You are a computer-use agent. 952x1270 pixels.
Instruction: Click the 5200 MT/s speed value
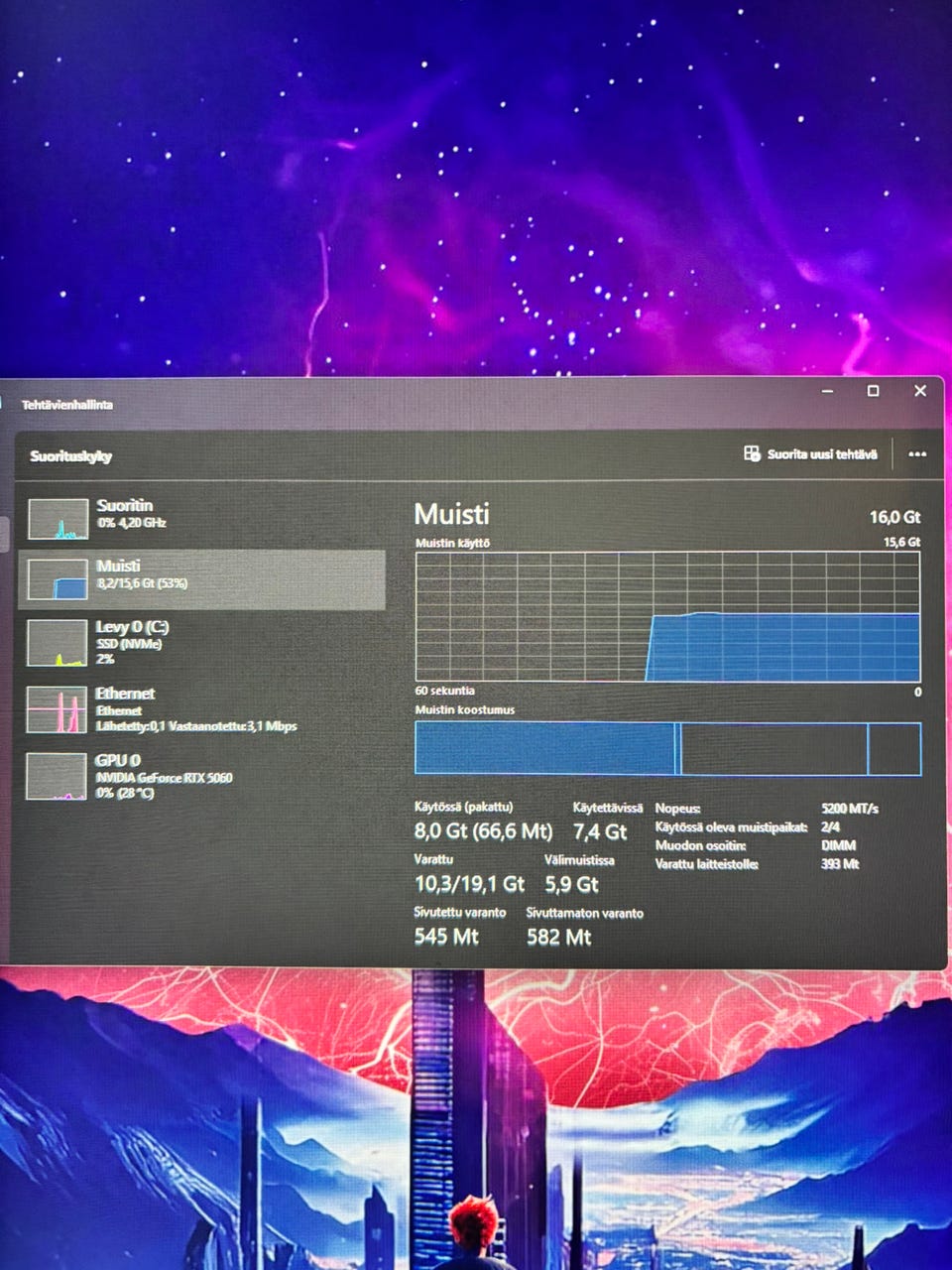point(850,808)
